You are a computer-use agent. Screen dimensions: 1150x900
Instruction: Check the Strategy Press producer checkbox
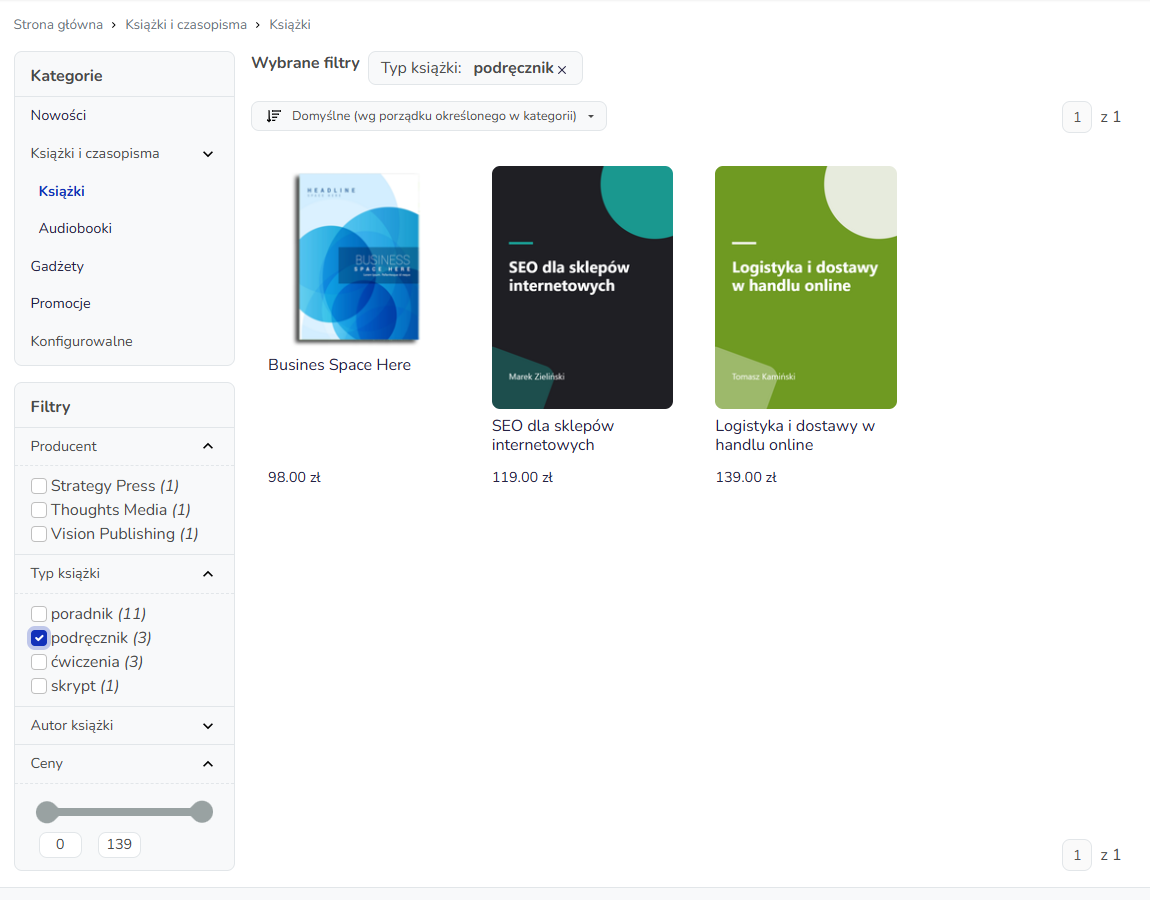click(39, 486)
